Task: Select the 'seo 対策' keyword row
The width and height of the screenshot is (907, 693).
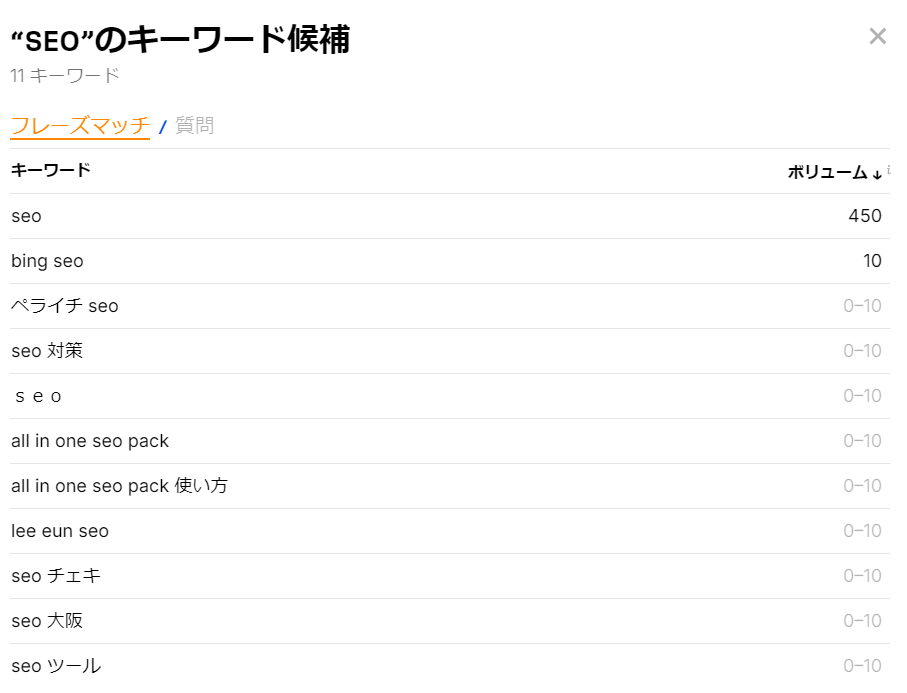Action: (47, 351)
